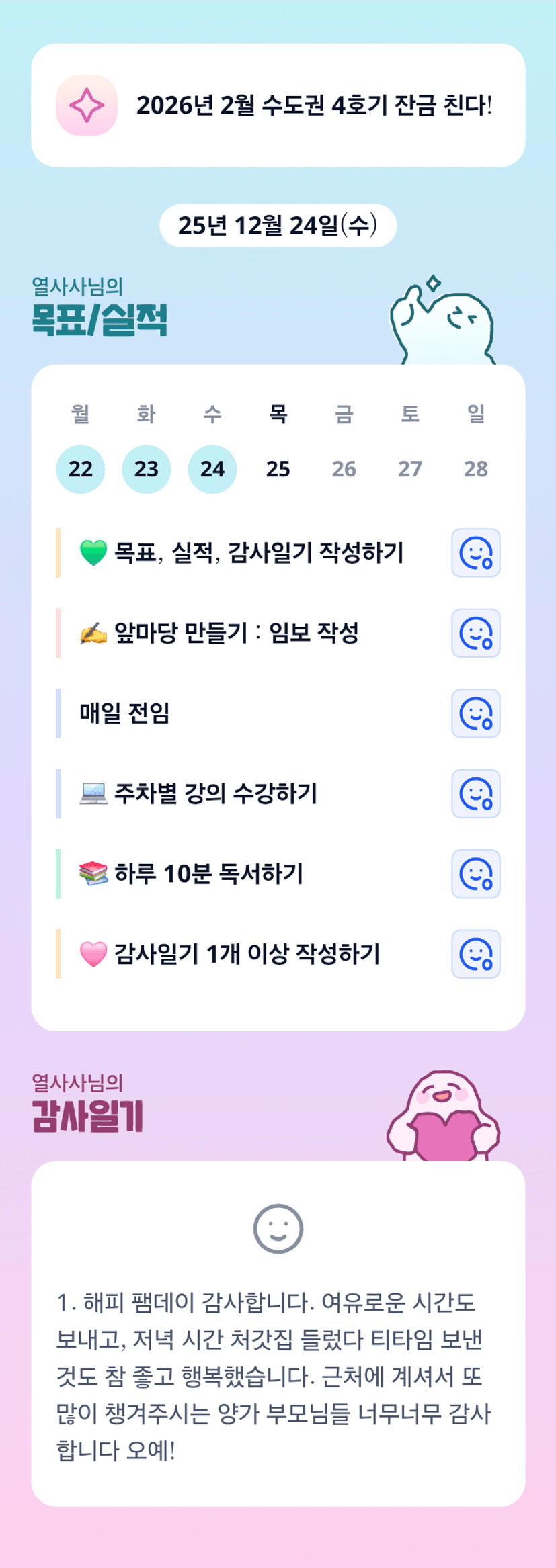This screenshot has height=1568, width=556.
Task: Select Sunday the 28th
Action: pyautogui.click(x=475, y=469)
